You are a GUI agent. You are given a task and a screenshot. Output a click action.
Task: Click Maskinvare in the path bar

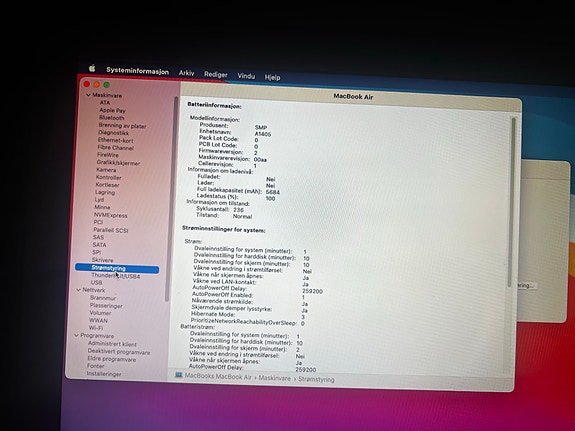pos(274,378)
